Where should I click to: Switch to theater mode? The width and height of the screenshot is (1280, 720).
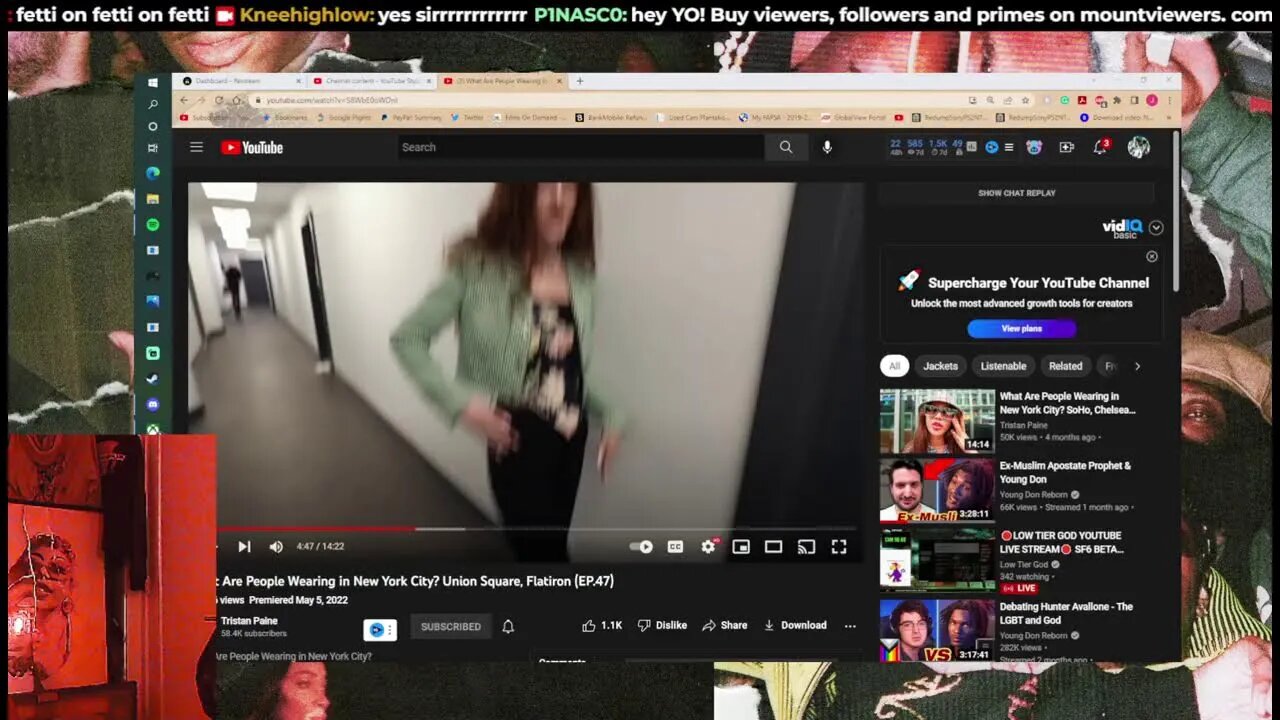click(773, 546)
